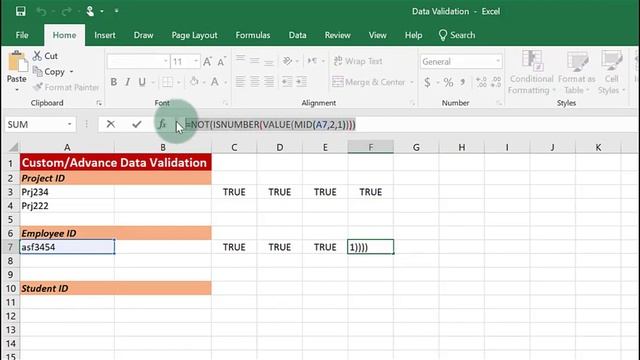The width and height of the screenshot is (640, 360).
Task: Click Decrease Indent icon
Action: tap(287, 82)
